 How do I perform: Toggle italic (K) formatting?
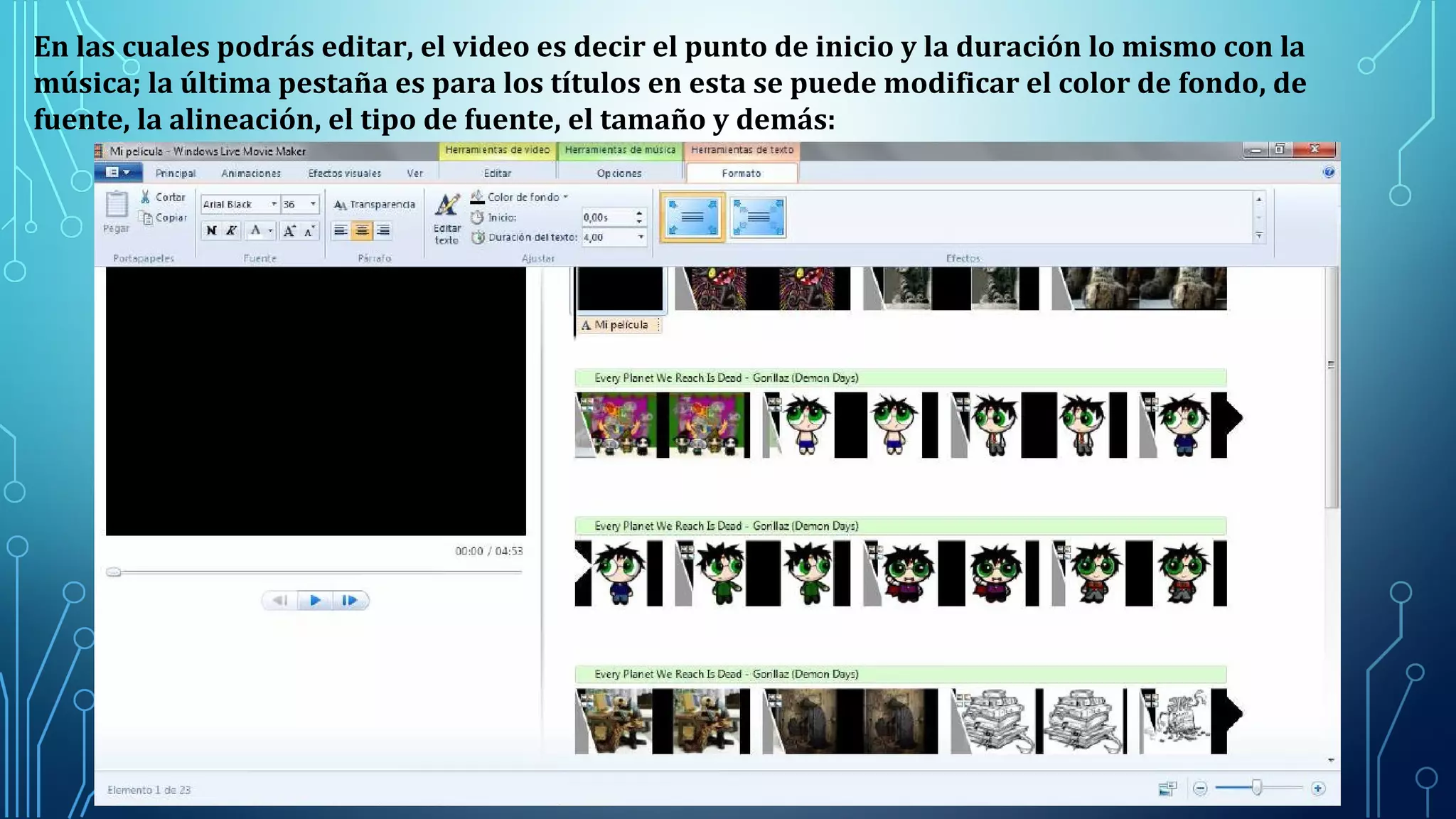click(231, 230)
